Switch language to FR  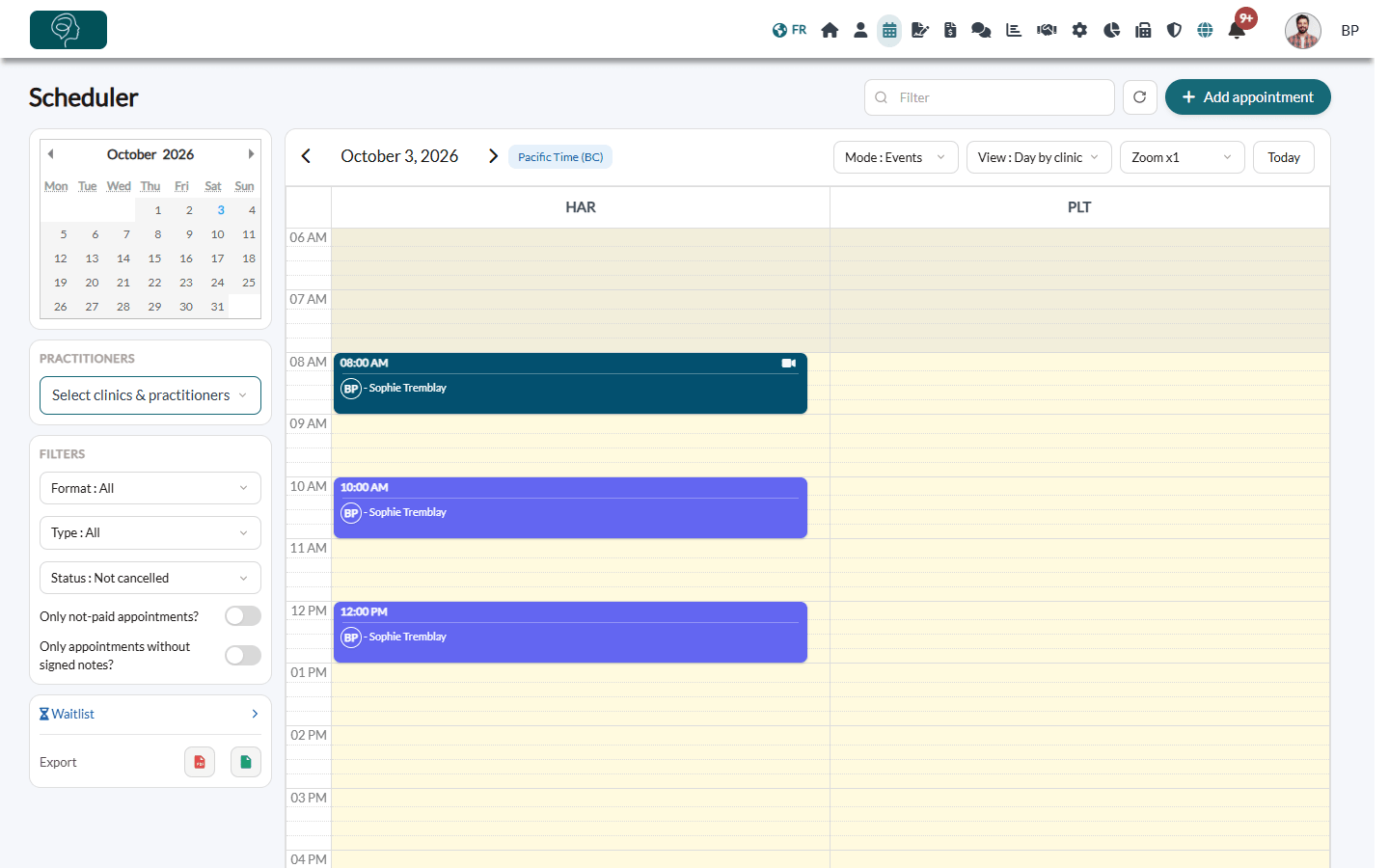(789, 30)
